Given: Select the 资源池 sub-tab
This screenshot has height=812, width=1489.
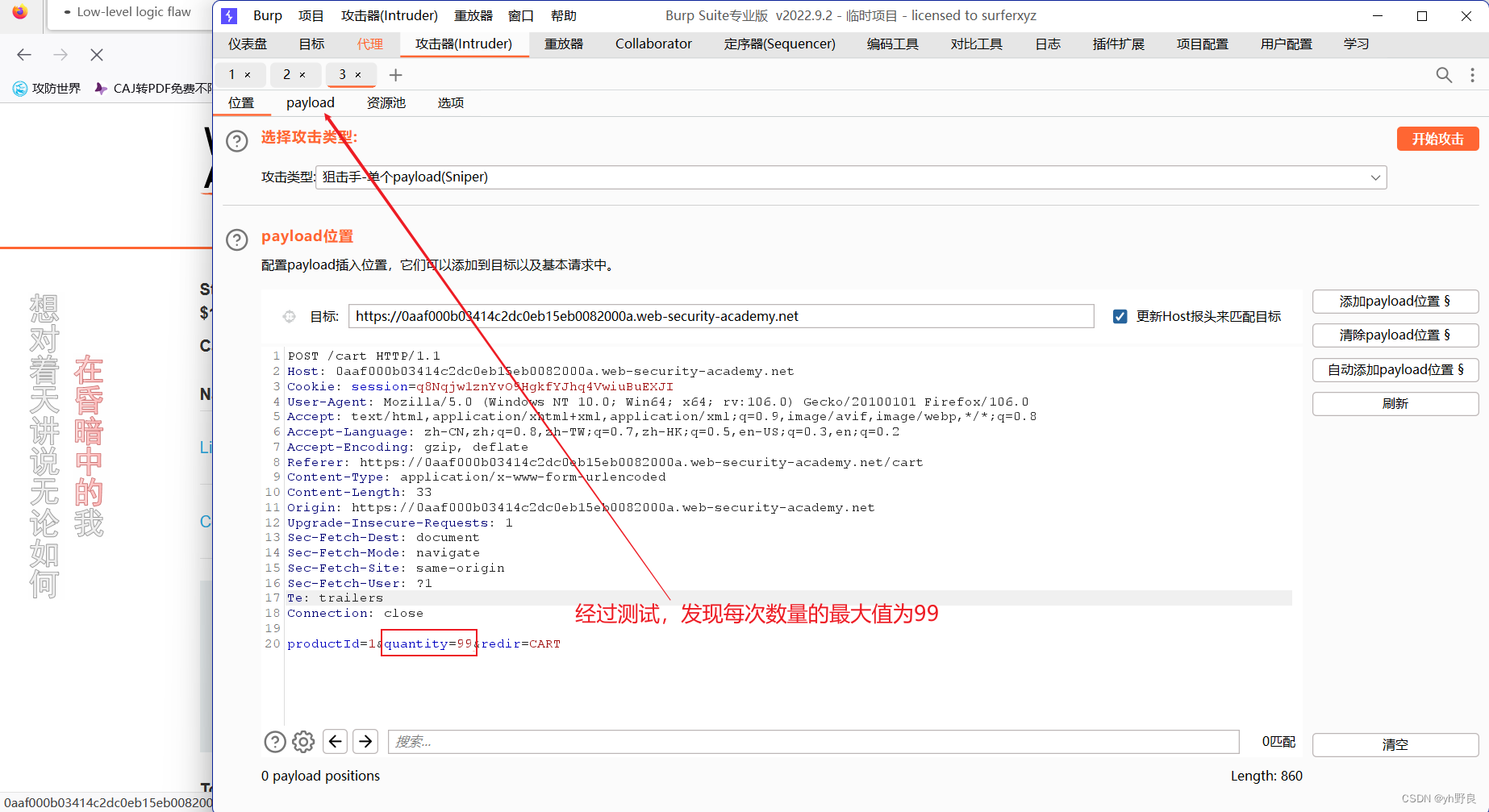Looking at the screenshot, I should [x=386, y=103].
